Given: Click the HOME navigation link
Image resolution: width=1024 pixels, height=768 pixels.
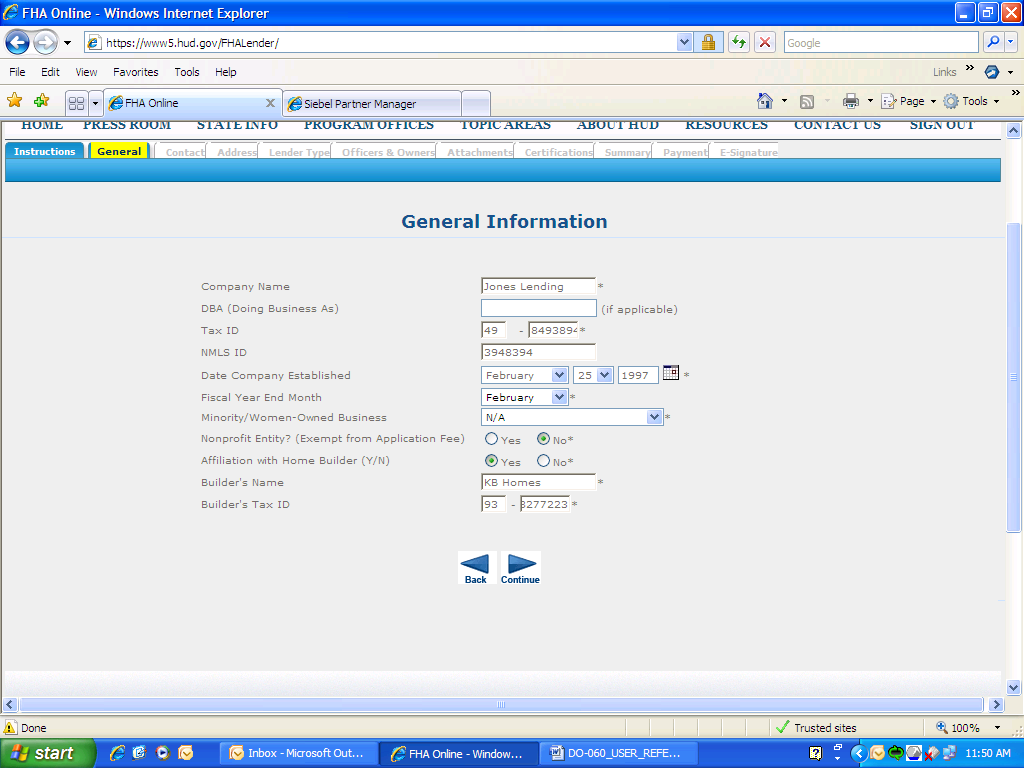Looking at the screenshot, I should (42, 125).
